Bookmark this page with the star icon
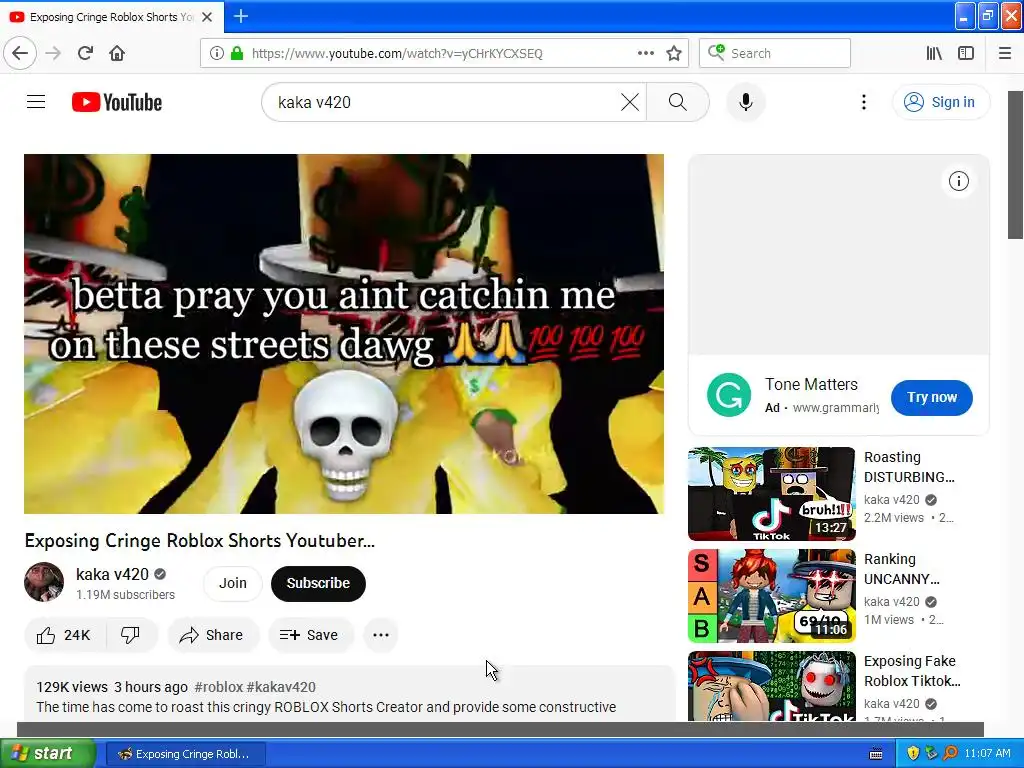The height and width of the screenshot is (768, 1024). click(674, 53)
